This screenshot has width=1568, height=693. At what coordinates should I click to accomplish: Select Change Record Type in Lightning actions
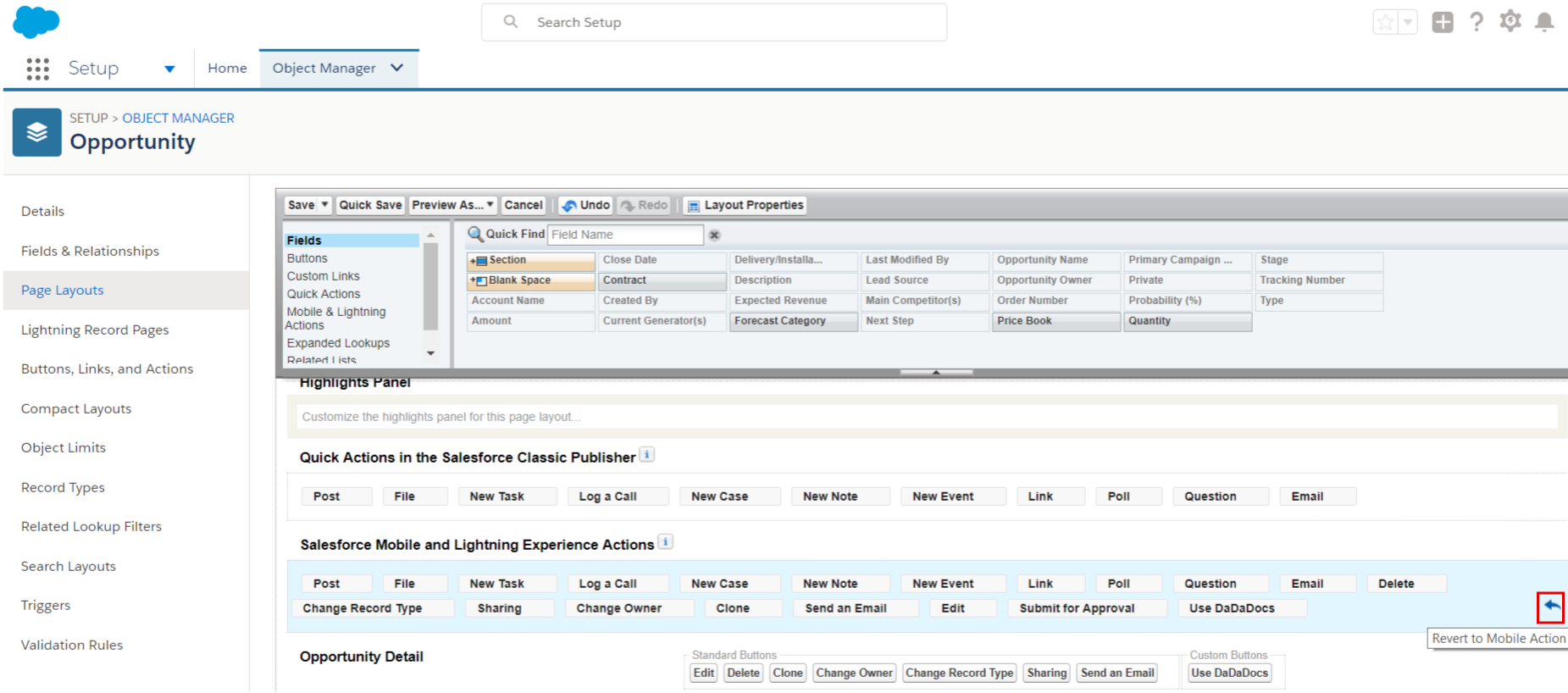[x=373, y=608]
